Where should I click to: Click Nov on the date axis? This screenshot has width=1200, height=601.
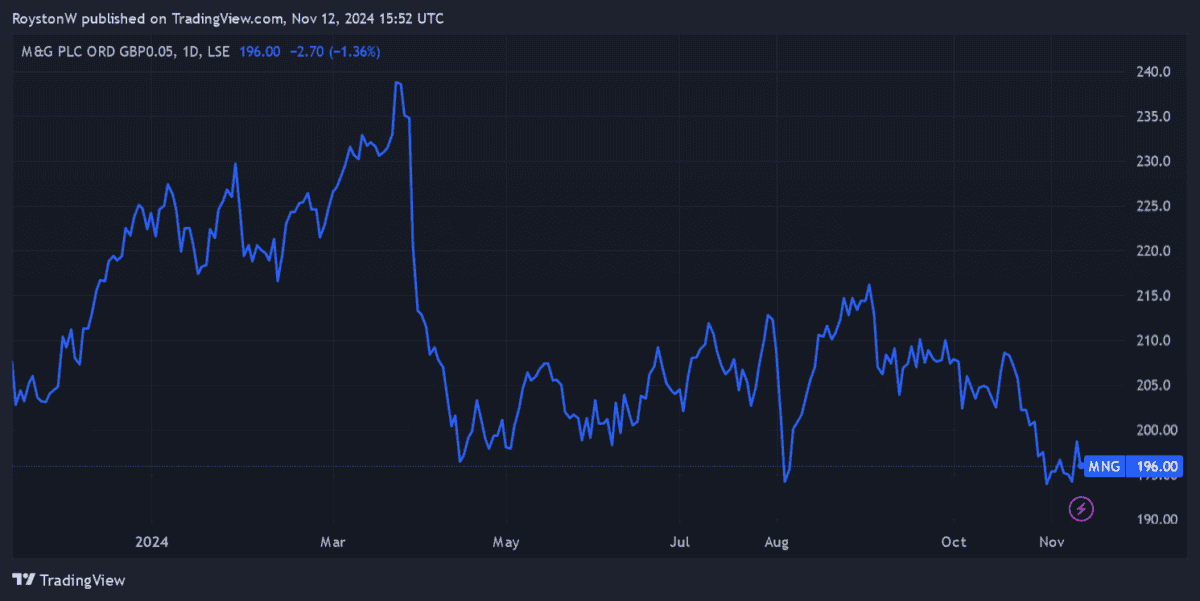[1051, 542]
